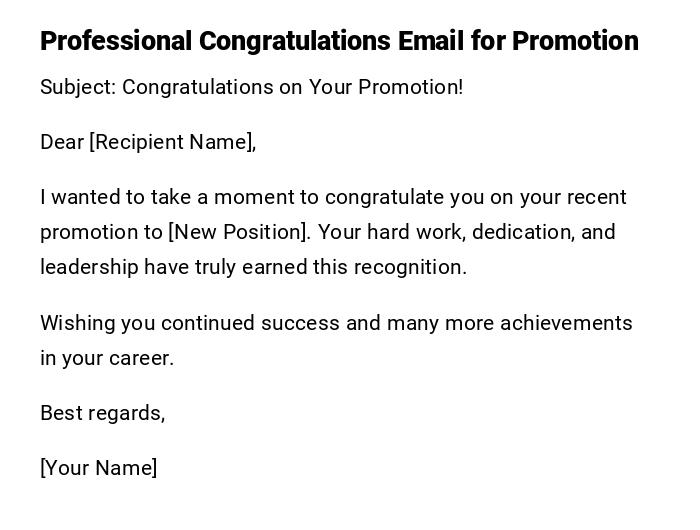Click the title "Professional Congratulations Email for Promotion"
This screenshot has width=700, height=530.
click(x=339, y=41)
